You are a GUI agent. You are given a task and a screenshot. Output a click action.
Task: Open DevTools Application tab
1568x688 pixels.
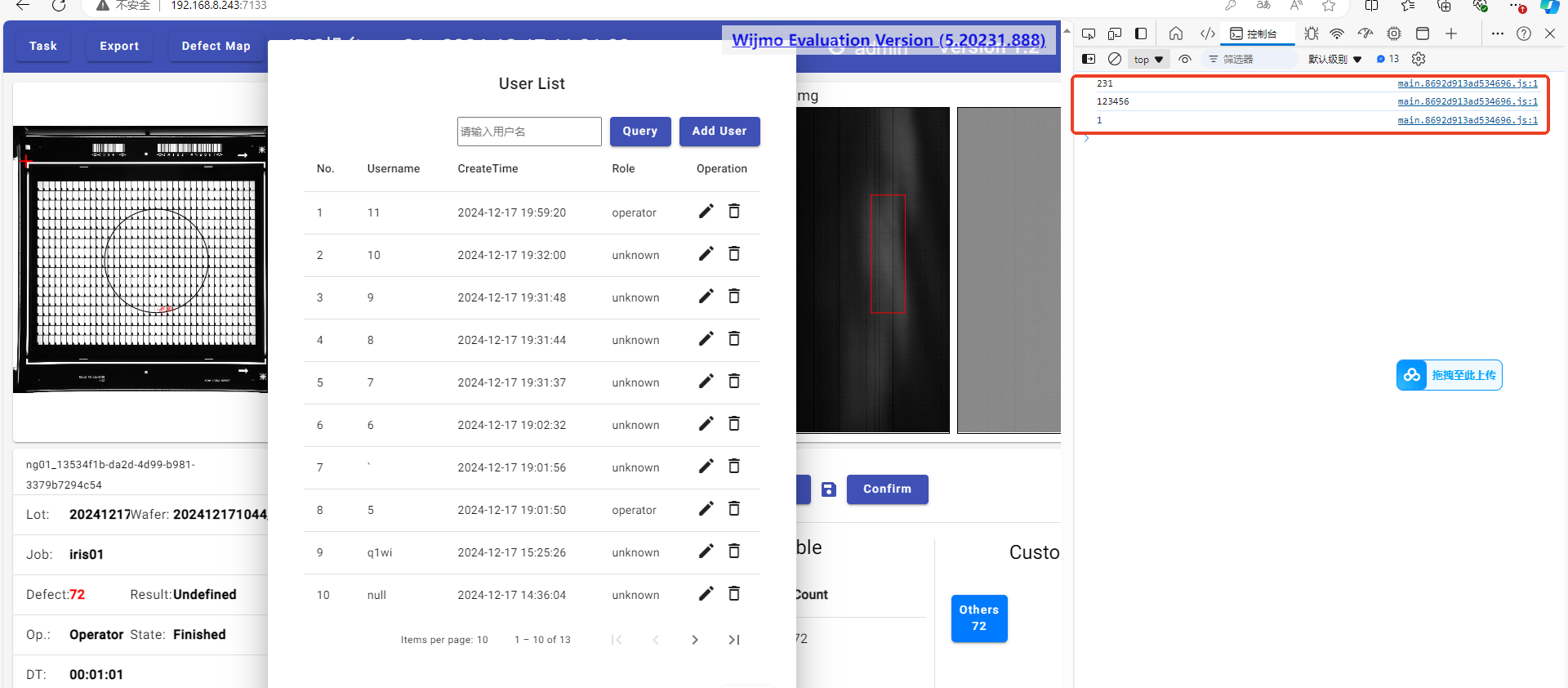[x=1423, y=34]
